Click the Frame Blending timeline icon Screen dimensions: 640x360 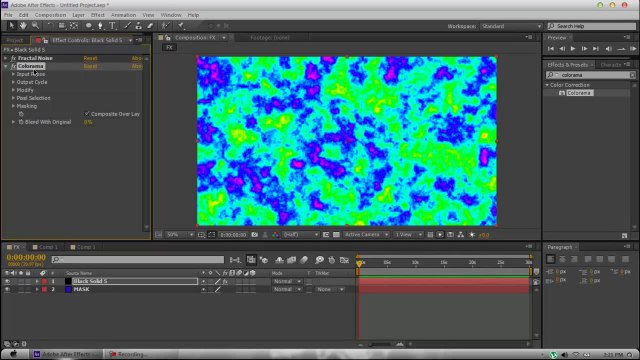pyautogui.click(x=291, y=260)
